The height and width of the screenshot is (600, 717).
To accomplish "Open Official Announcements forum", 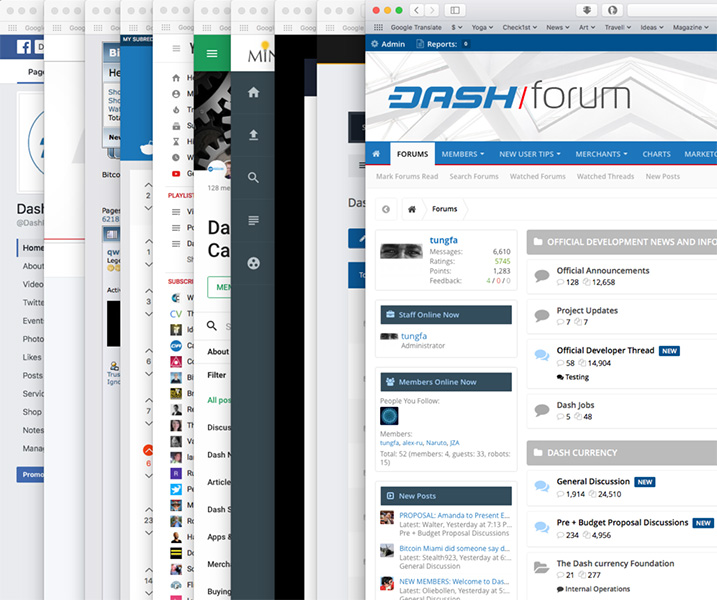I will (x=603, y=270).
